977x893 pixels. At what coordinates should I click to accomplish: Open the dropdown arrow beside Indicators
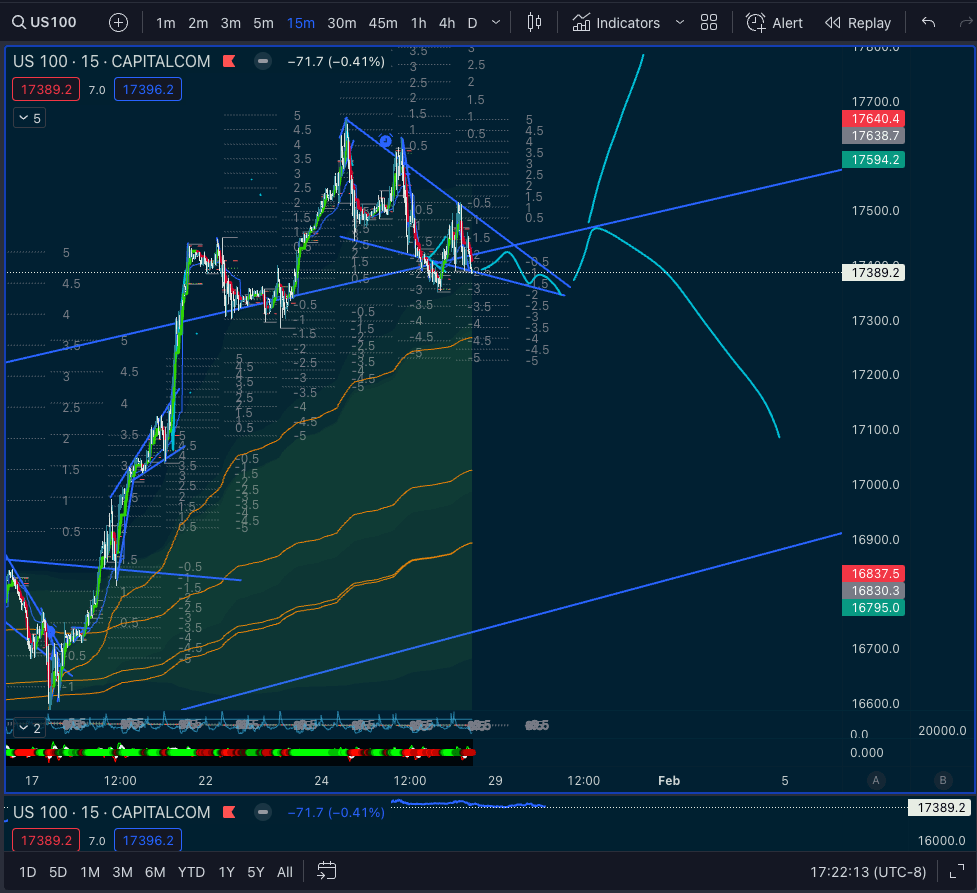[680, 22]
